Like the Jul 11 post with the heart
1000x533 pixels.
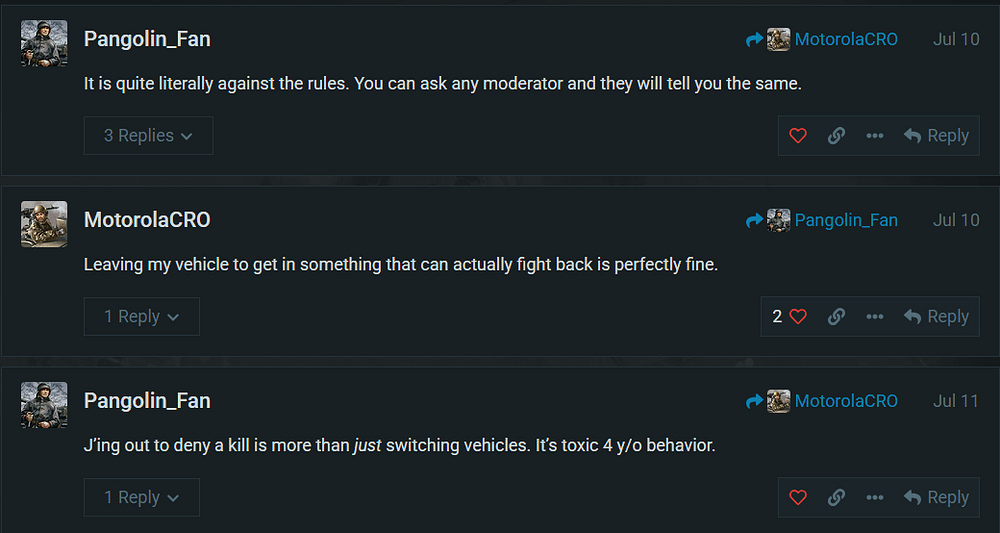(x=798, y=497)
